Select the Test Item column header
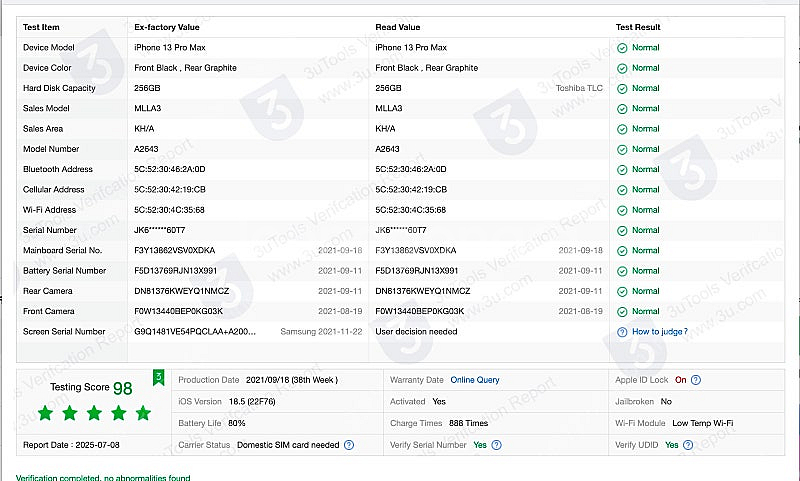This screenshot has width=800, height=481. click(x=41, y=27)
